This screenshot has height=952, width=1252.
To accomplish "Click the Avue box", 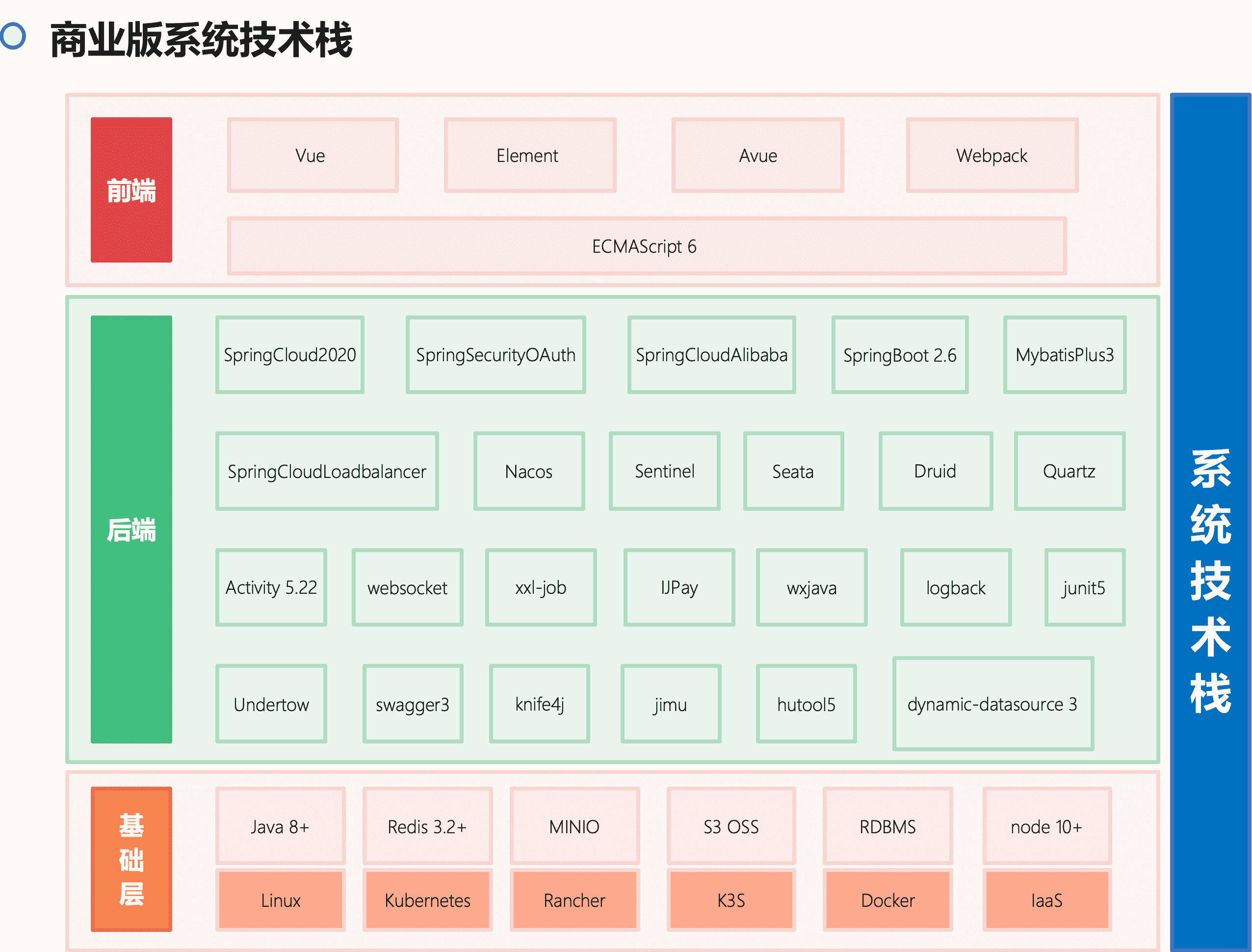I will (x=757, y=155).
